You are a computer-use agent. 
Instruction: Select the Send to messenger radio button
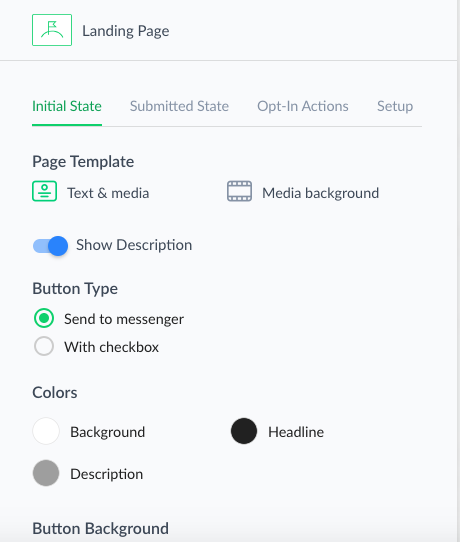[44, 318]
